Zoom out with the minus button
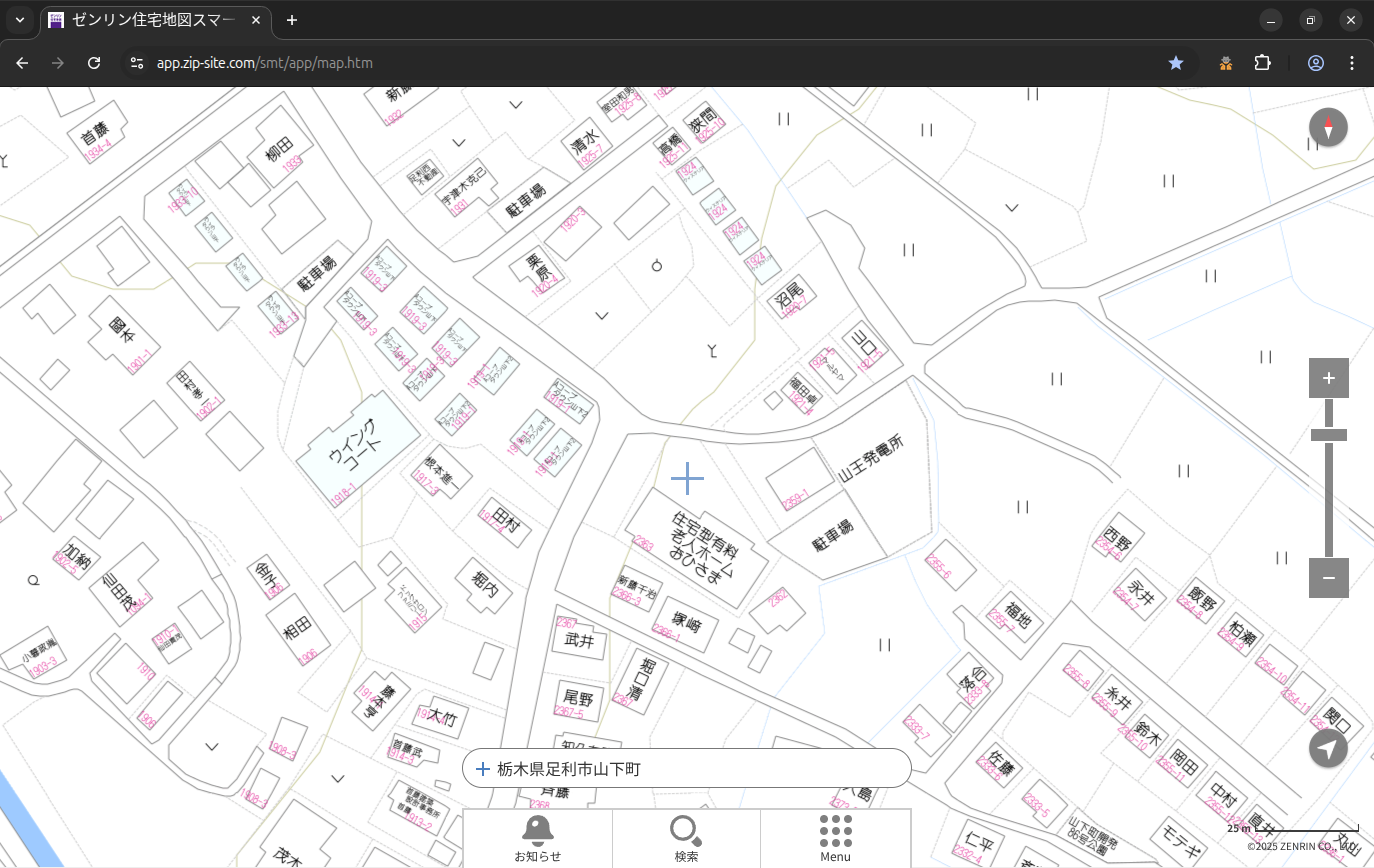The height and width of the screenshot is (868, 1374). point(1328,578)
